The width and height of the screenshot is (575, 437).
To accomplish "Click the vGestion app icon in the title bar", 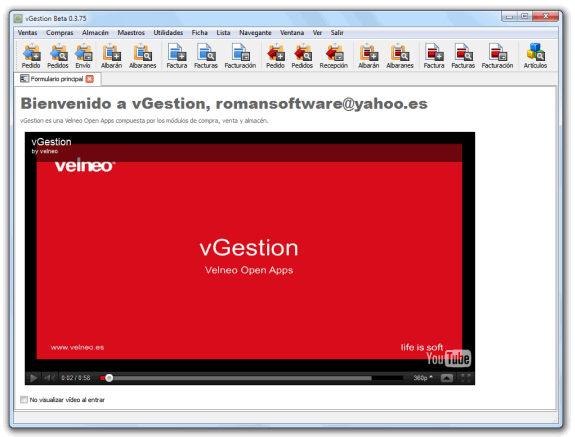I will pyautogui.click(x=18, y=18).
